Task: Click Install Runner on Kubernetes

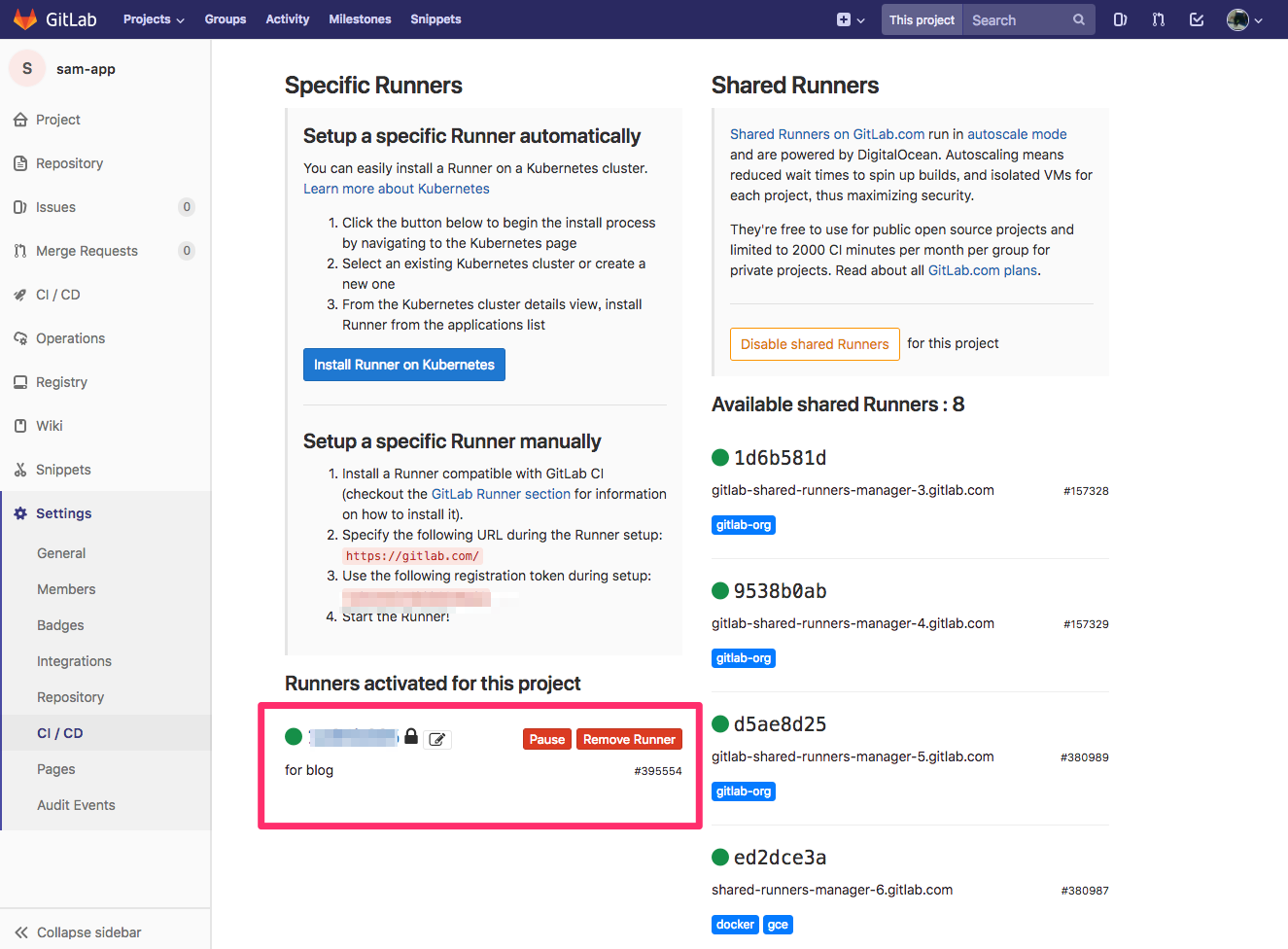Action: click(403, 364)
